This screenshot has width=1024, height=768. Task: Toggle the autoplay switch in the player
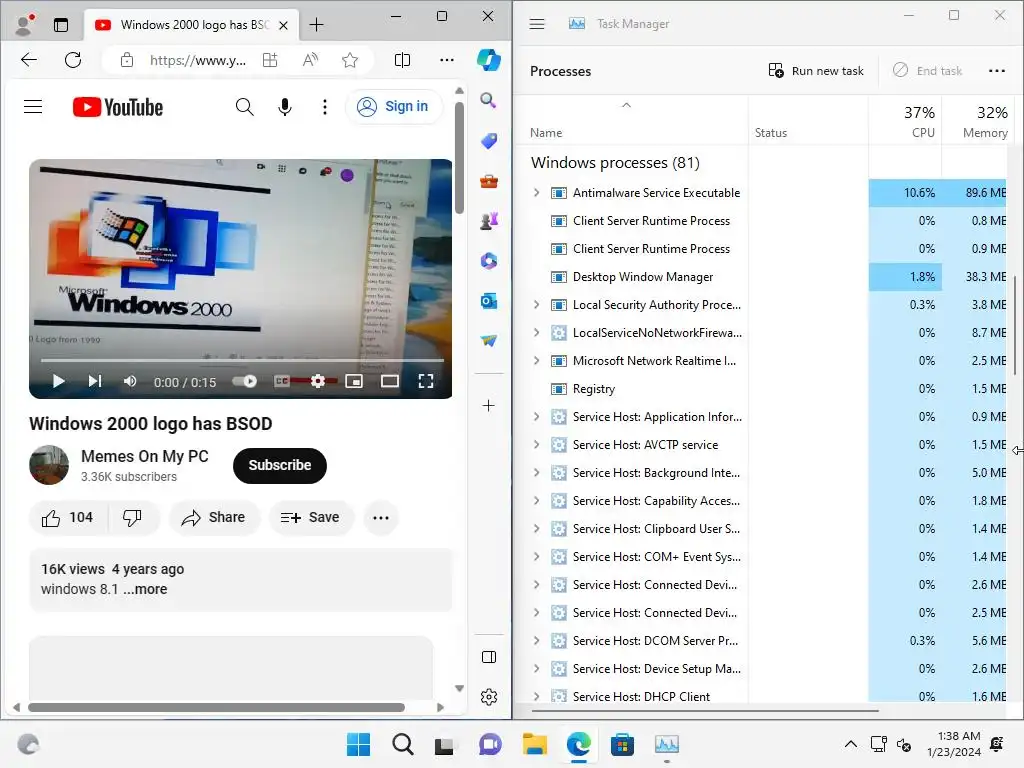[x=245, y=381]
